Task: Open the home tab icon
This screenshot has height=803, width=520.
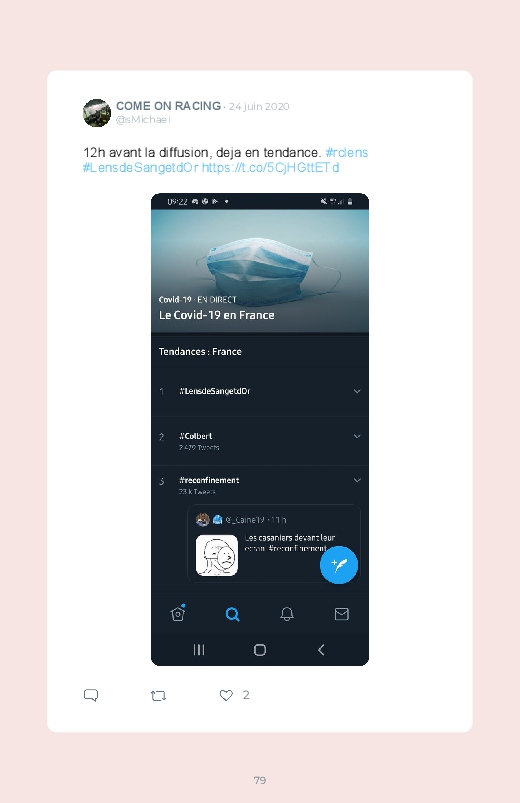Action: coord(178,613)
